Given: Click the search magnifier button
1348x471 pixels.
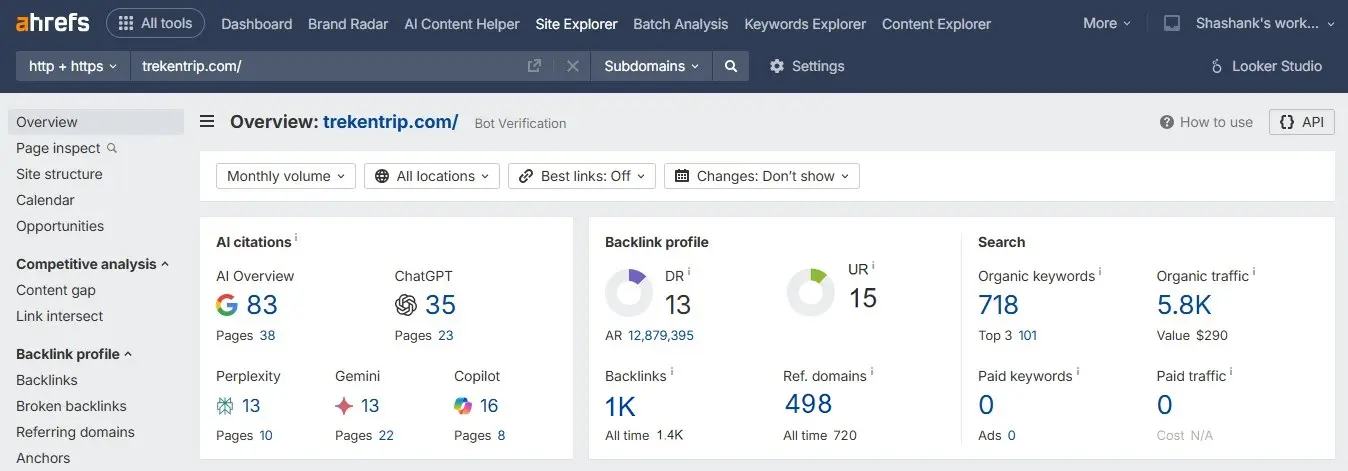Looking at the screenshot, I should coord(731,66).
